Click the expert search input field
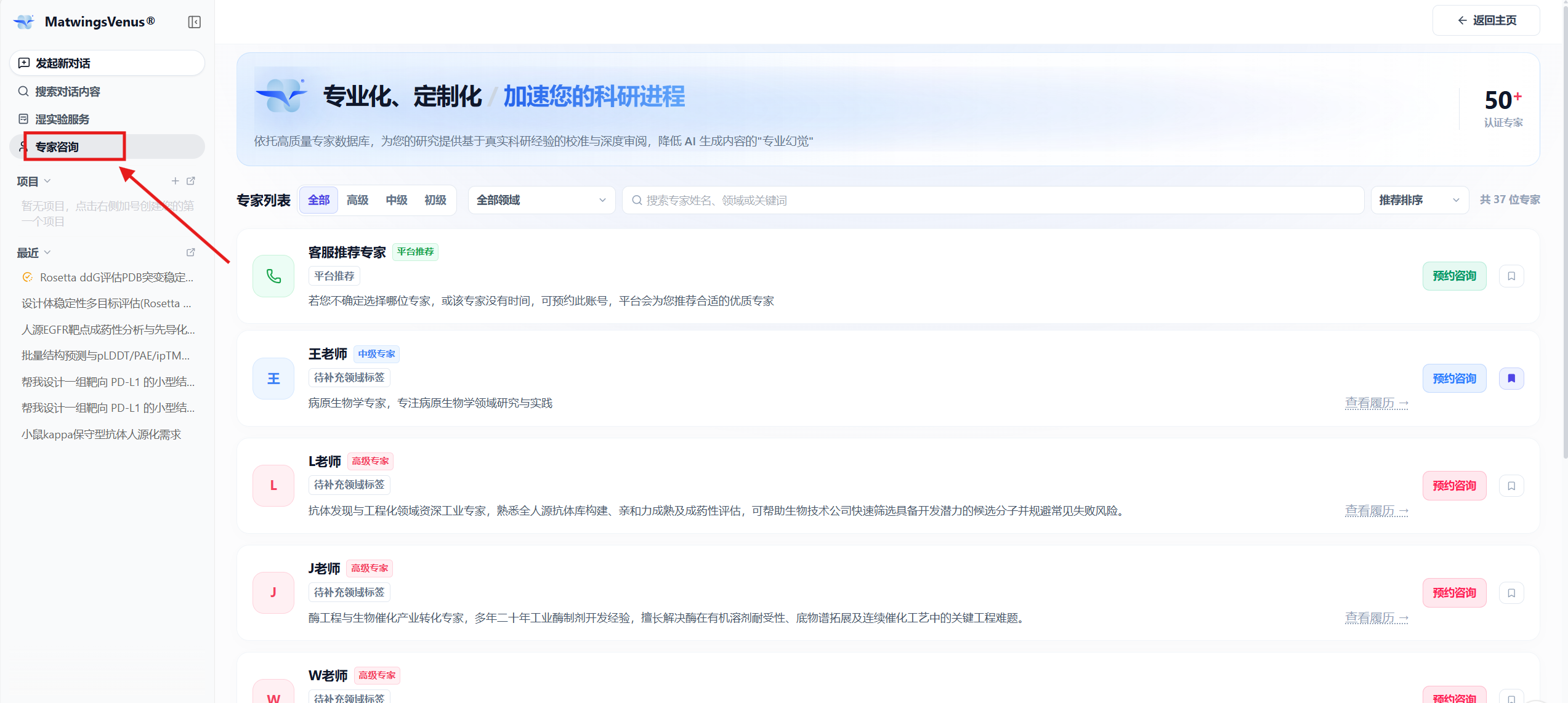The width and height of the screenshot is (1568, 703). click(993, 200)
